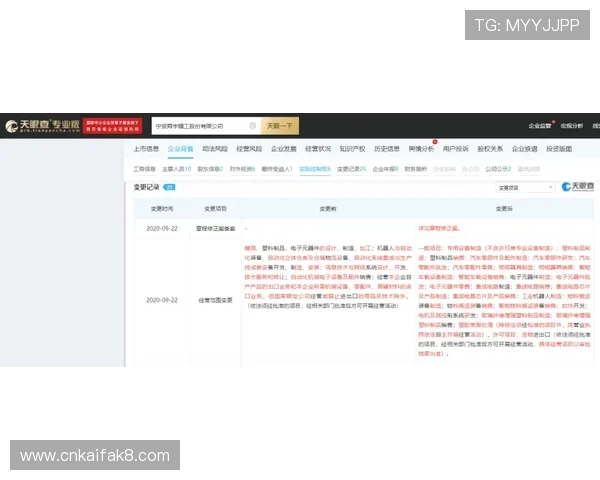This screenshot has width=600, height=480.
Task: Open the Tianyancha Professional logo
Action: [x=42, y=126]
